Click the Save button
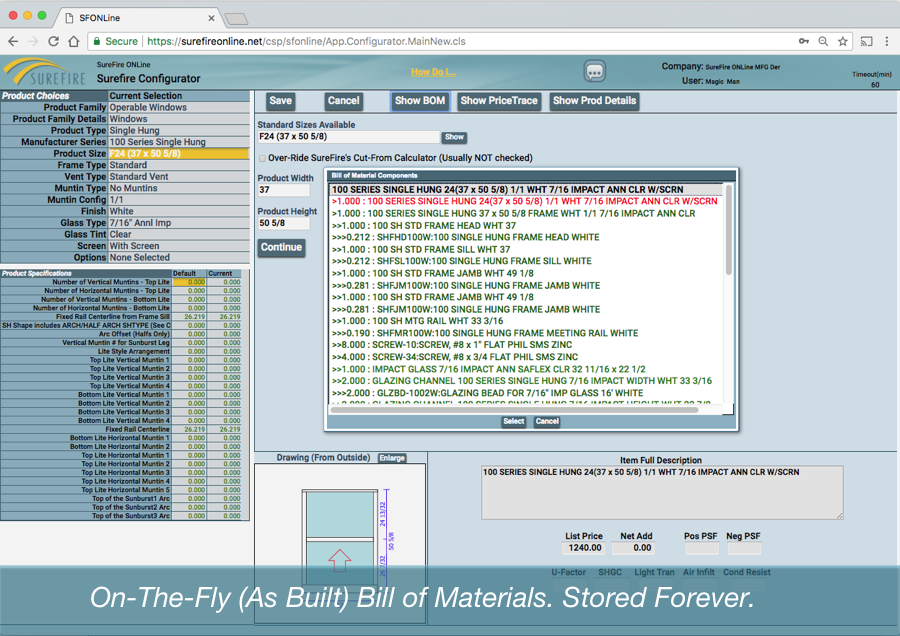The height and width of the screenshot is (636, 900). pyautogui.click(x=281, y=101)
